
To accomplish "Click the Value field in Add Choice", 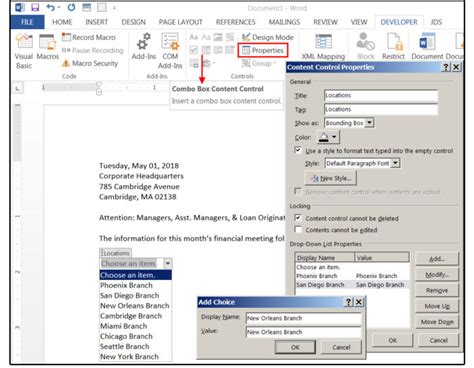I will (x=304, y=332).
